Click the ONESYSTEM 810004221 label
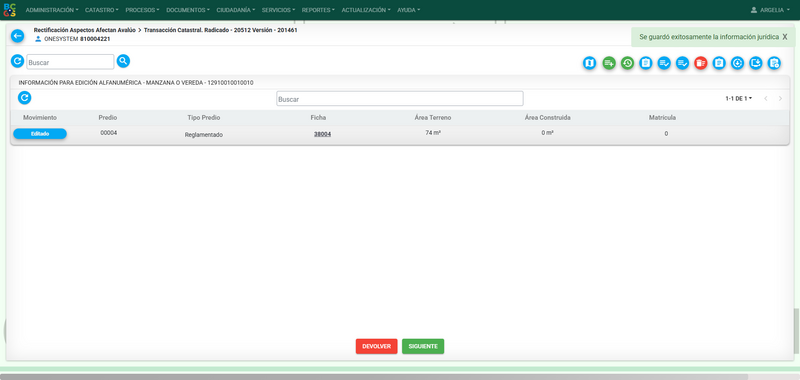800x380 pixels. point(77,39)
